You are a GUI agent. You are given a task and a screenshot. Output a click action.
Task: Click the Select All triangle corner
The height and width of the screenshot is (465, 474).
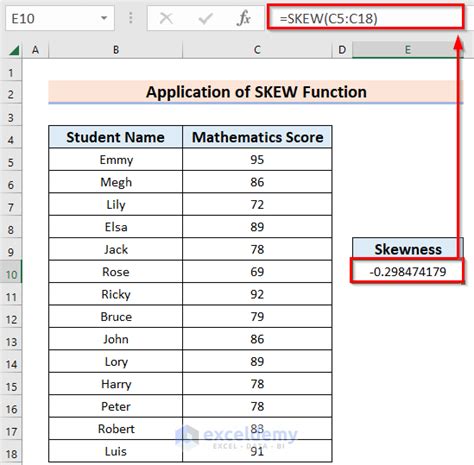[14, 51]
